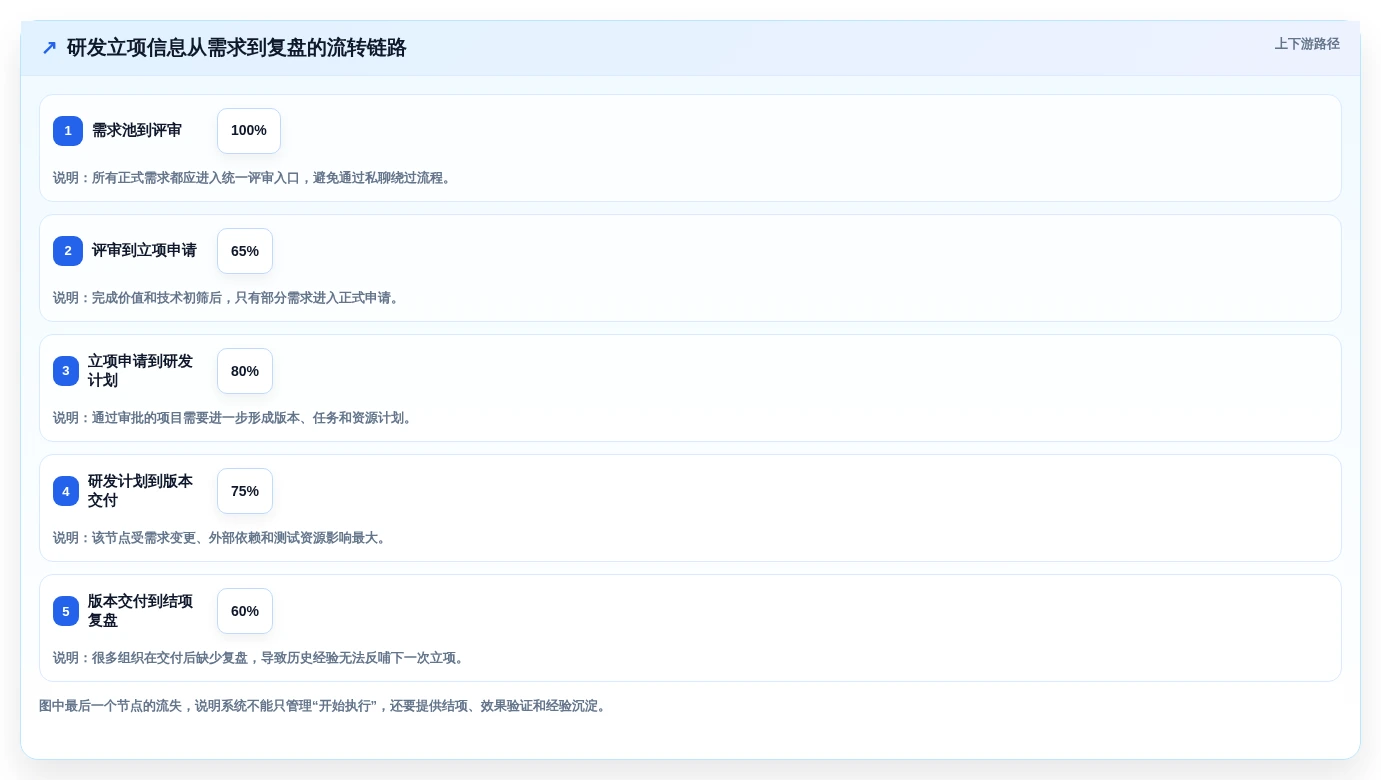Image resolution: width=1381 pixels, height=780 pixels.
Task: Select the 版本交付到结项复盘 step label
Action: [x=141, y=611]
